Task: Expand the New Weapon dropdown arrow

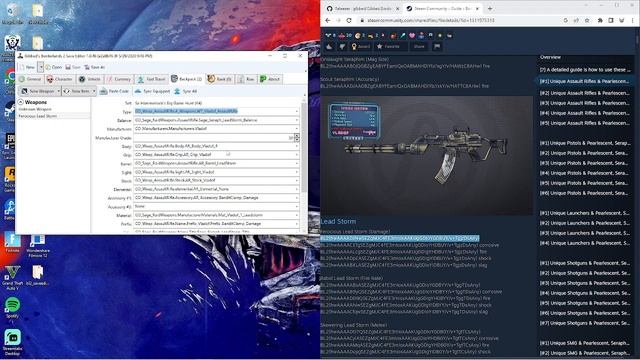Action: click(x=59, y=91)
